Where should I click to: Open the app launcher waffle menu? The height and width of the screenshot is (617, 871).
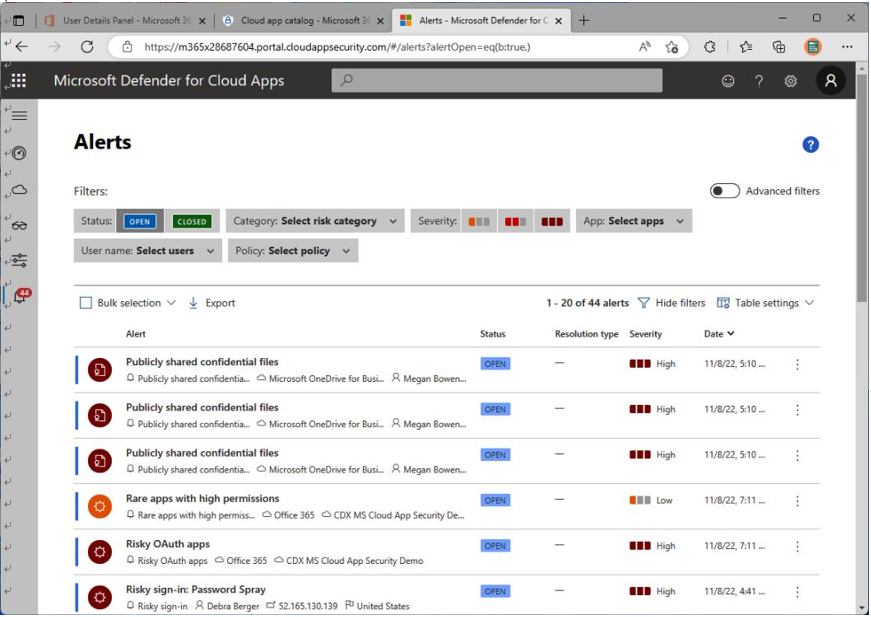tap(18, 81)
